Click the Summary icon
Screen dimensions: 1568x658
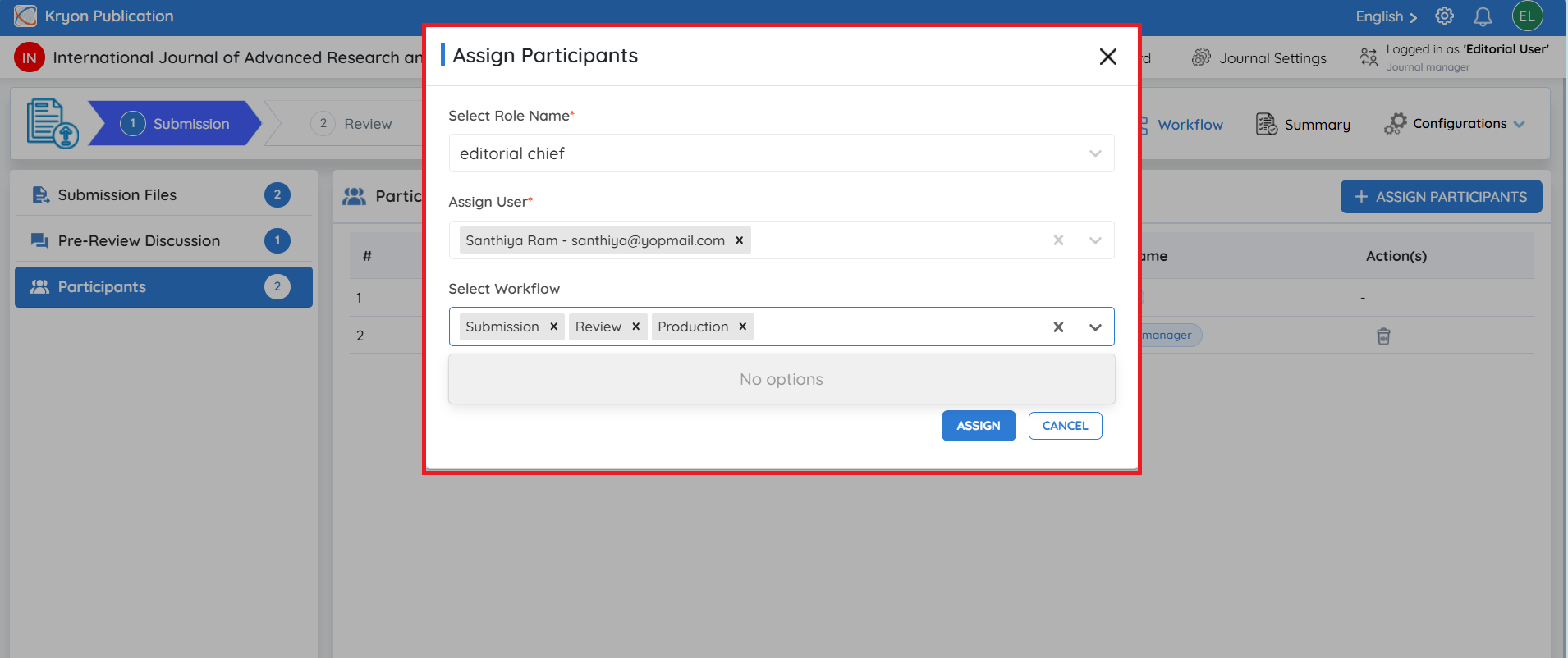tap(1266, 124)
